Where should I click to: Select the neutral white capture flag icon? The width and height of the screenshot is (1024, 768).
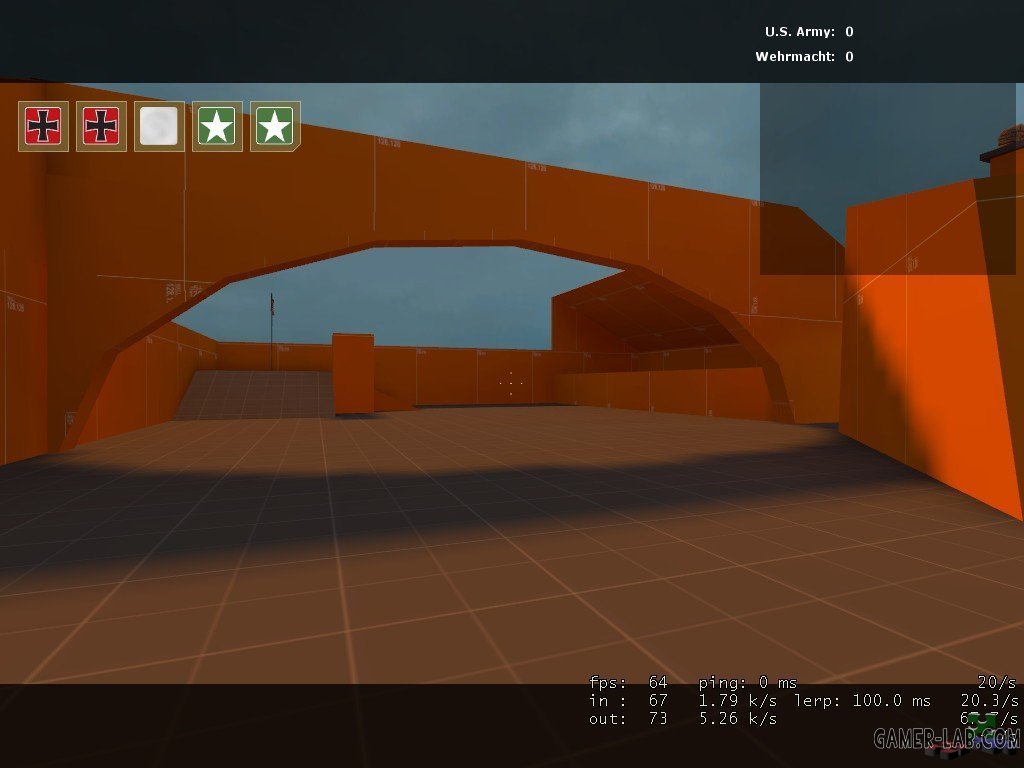coord(159,126)
